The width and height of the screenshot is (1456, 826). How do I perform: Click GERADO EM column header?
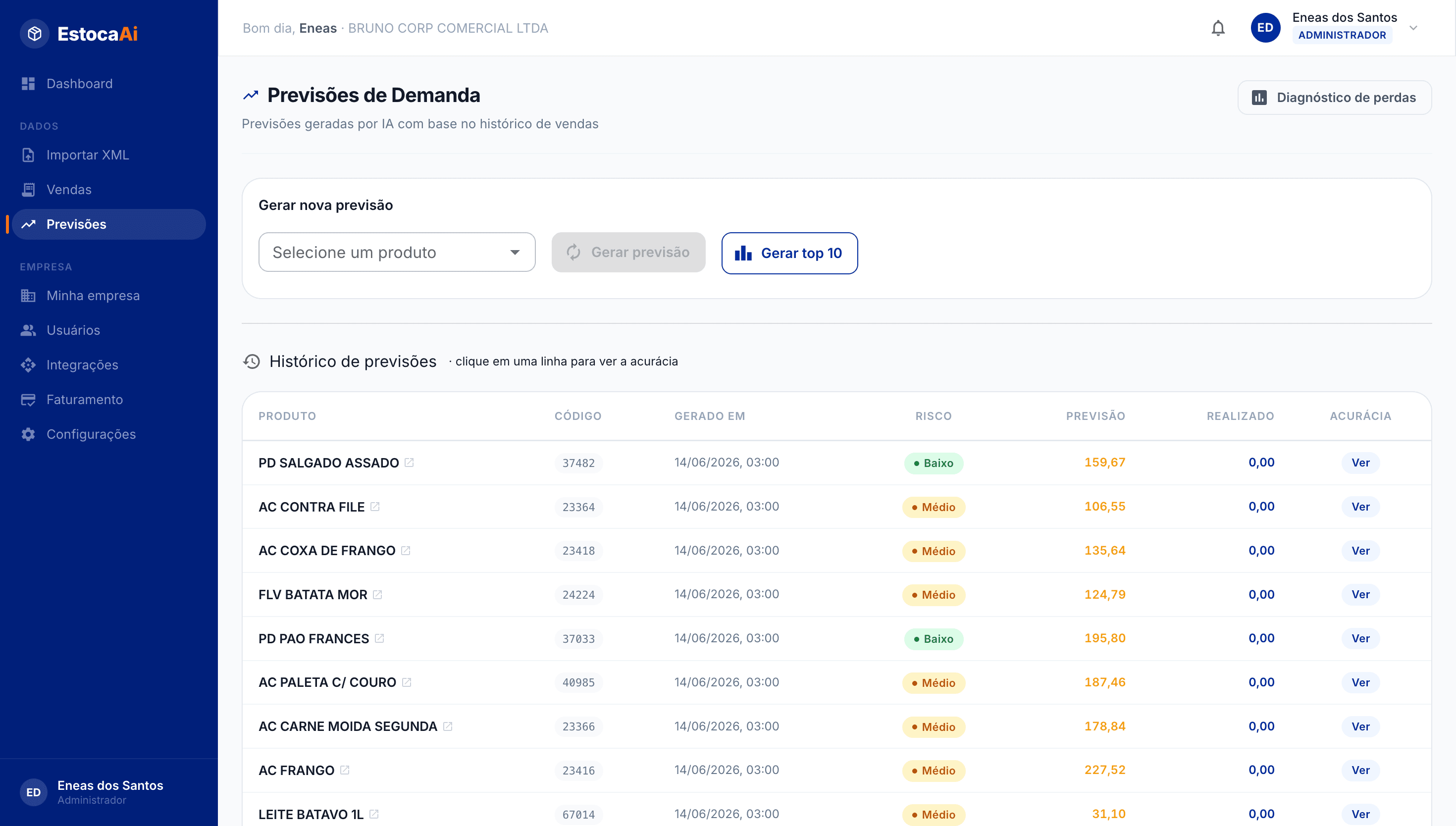coord(709,416)
